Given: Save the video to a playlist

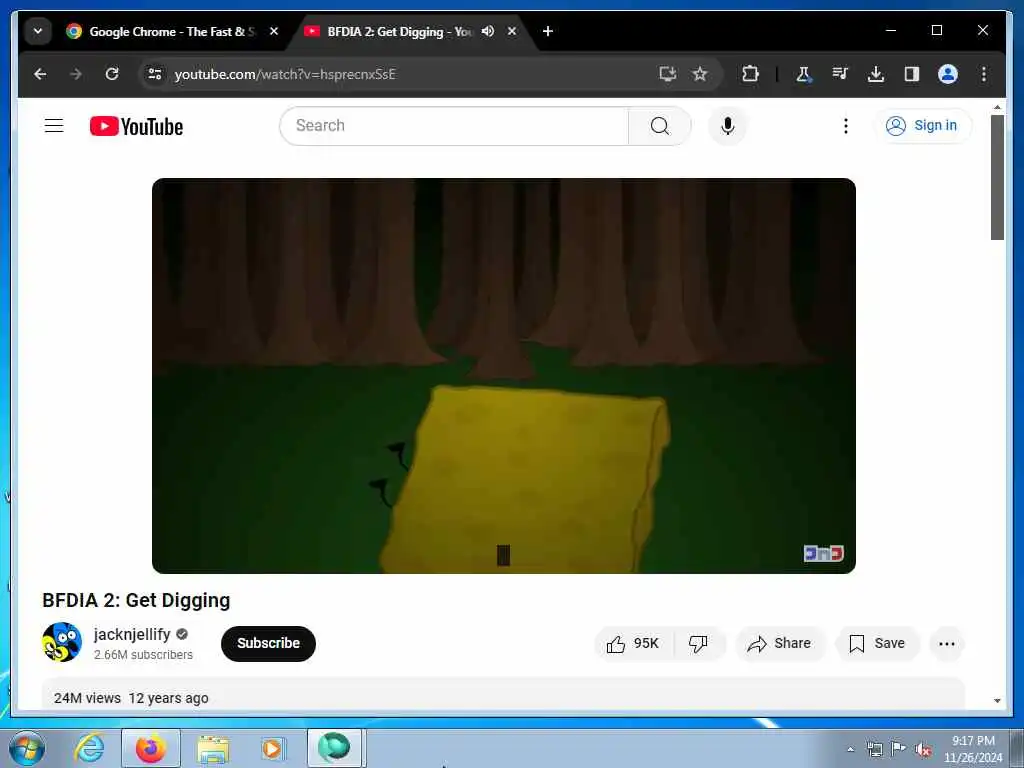Looking at the screenshot, I should point(877,644).
